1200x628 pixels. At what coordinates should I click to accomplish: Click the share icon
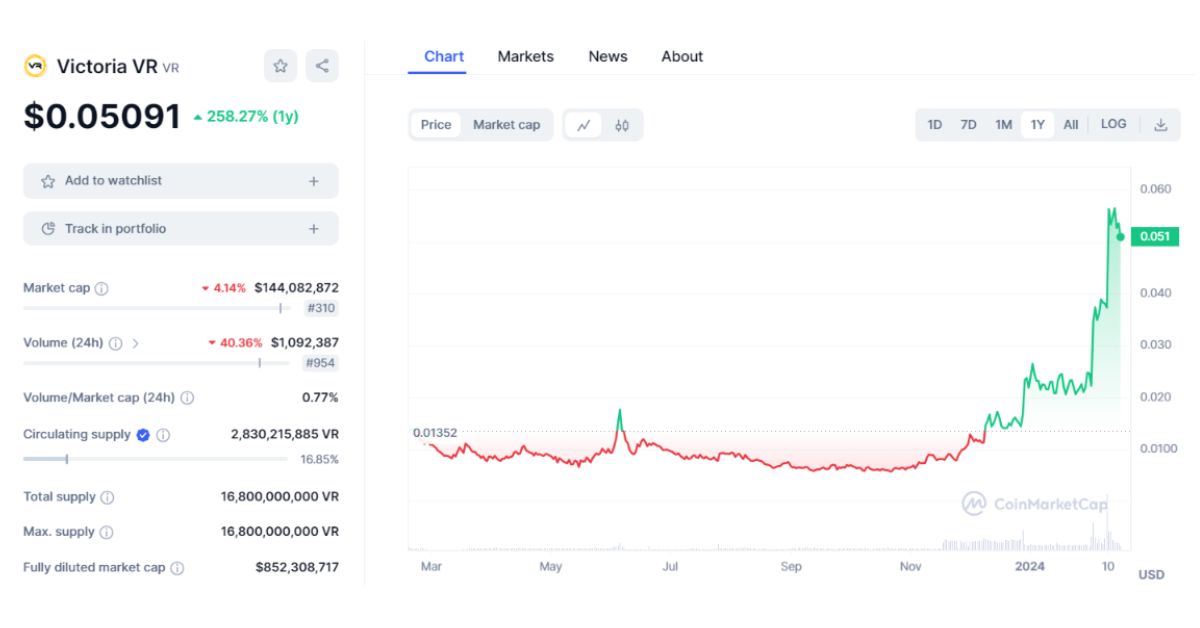pyautogui.click(x=322, y=66)
